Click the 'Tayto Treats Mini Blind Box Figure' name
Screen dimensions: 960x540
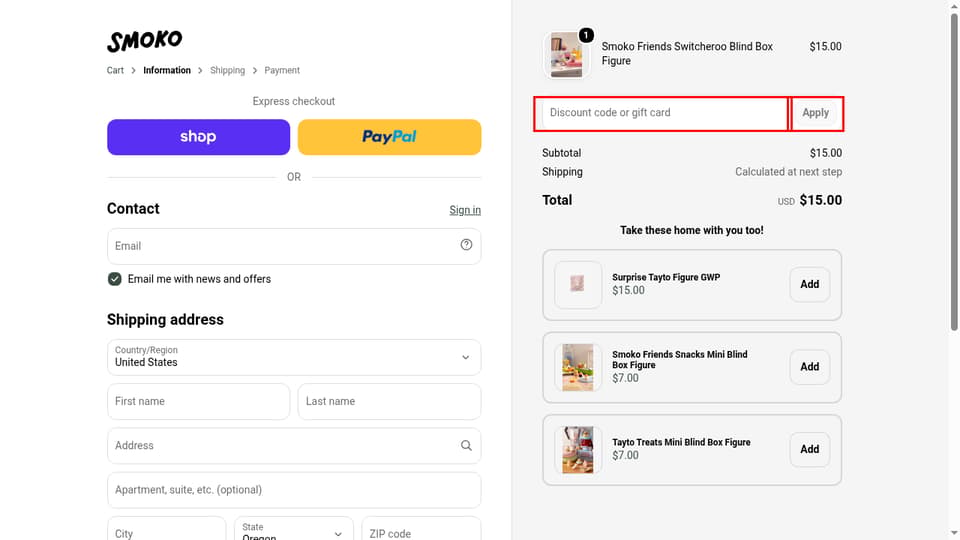tap(681, 442)
